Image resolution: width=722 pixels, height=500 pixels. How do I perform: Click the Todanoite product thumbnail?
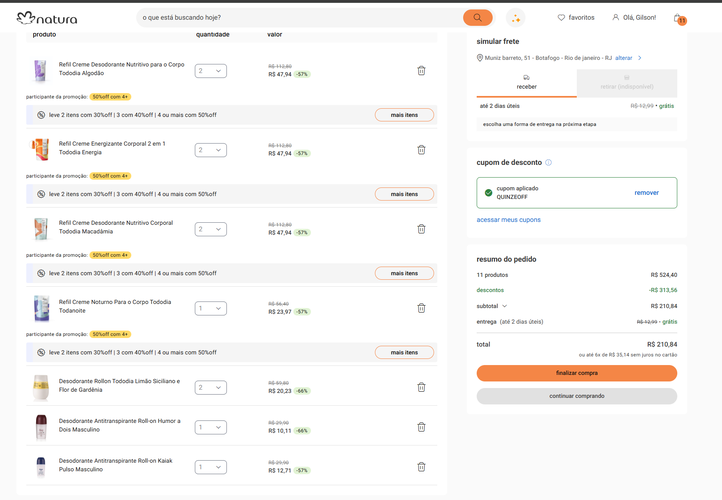[41, 308]
